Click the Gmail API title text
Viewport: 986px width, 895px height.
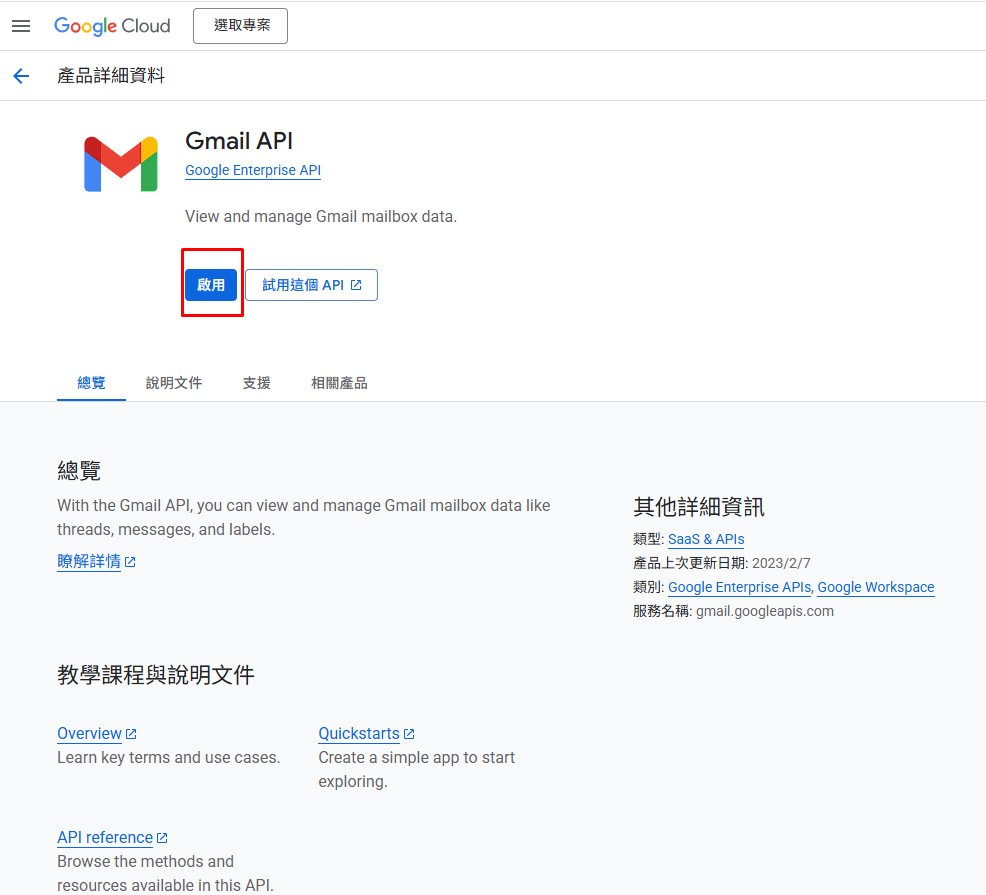(239, 141)
